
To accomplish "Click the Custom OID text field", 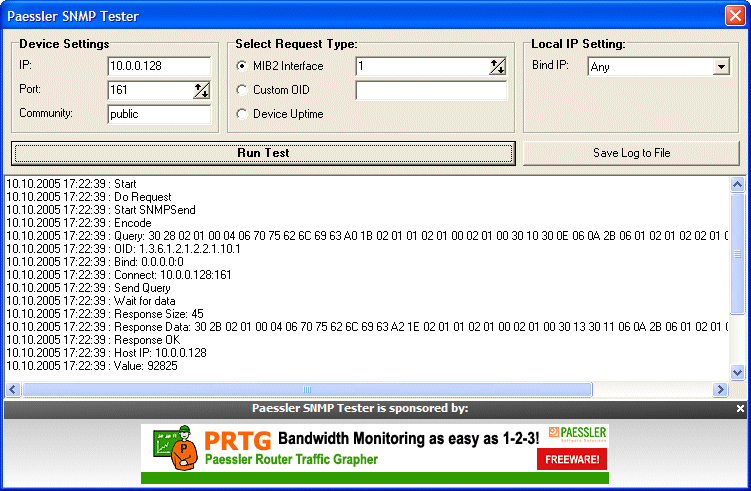I will point(431,90).
